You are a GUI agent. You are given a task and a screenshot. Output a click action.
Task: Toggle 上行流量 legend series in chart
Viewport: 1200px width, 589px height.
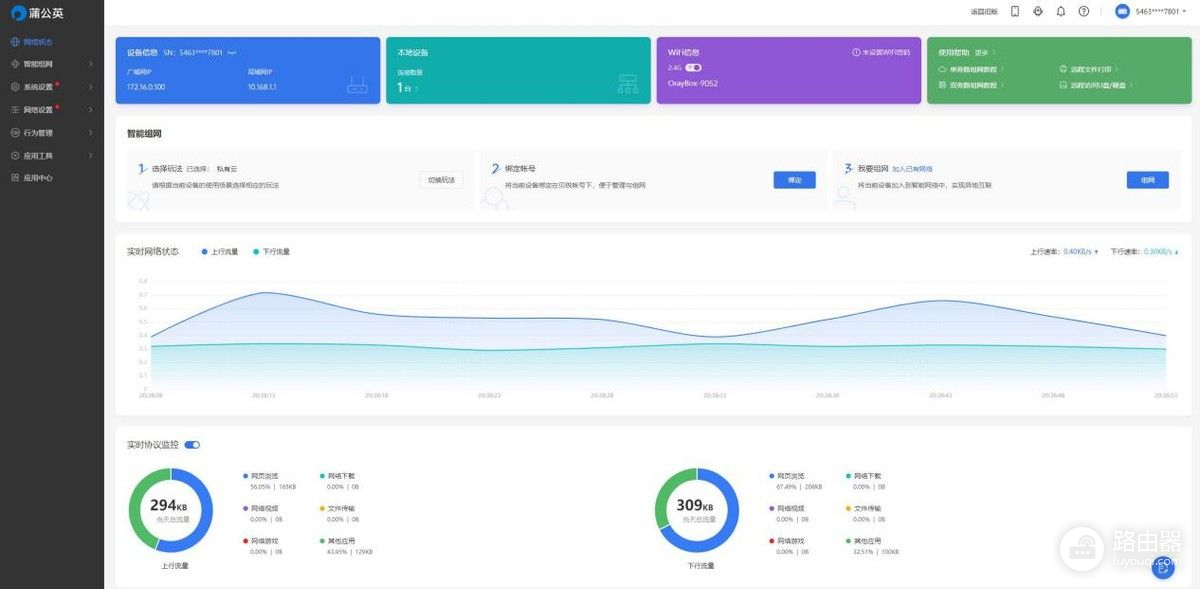click(x=220, y=252)
